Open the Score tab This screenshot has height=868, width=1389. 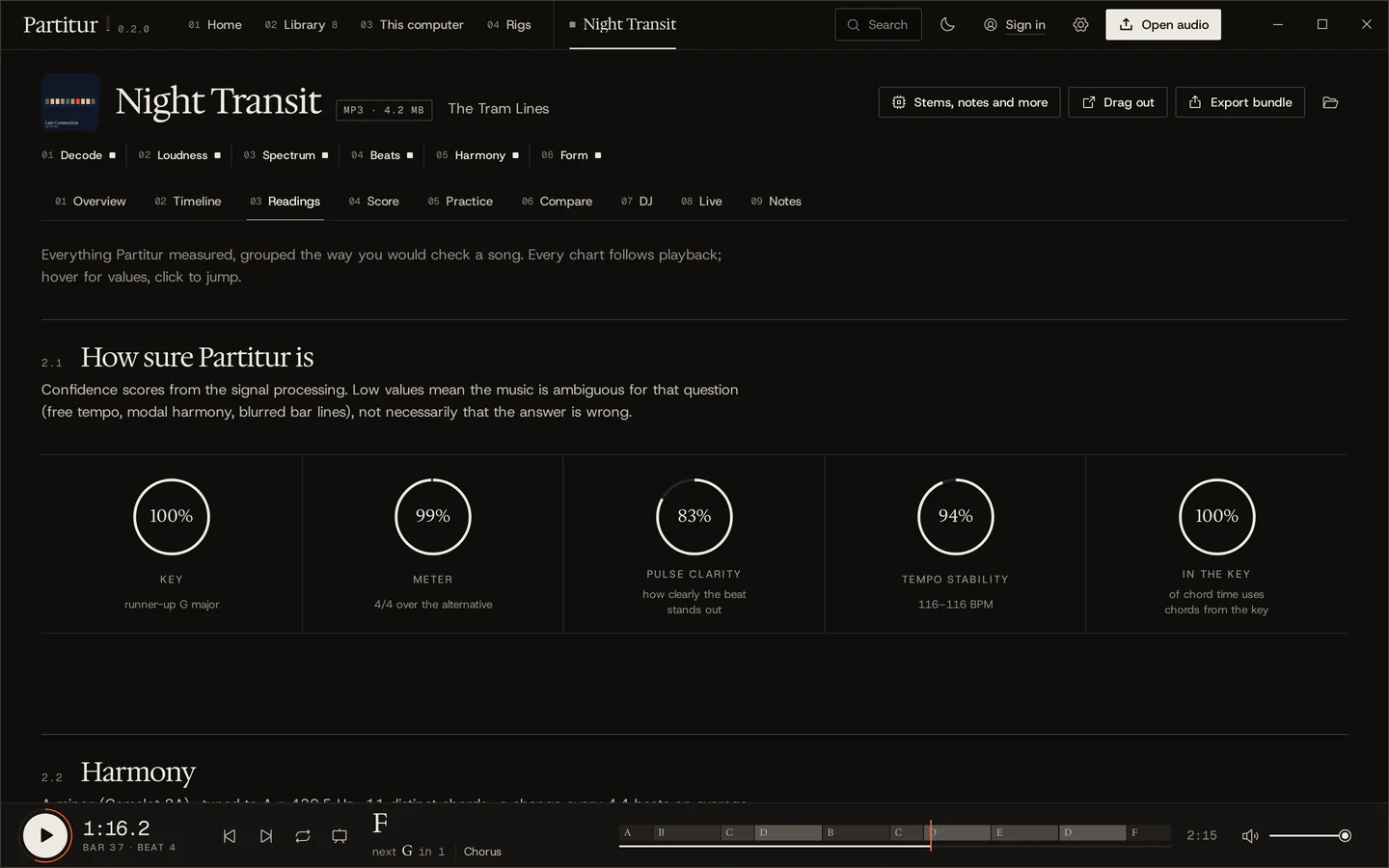click(x=374, y=202)
